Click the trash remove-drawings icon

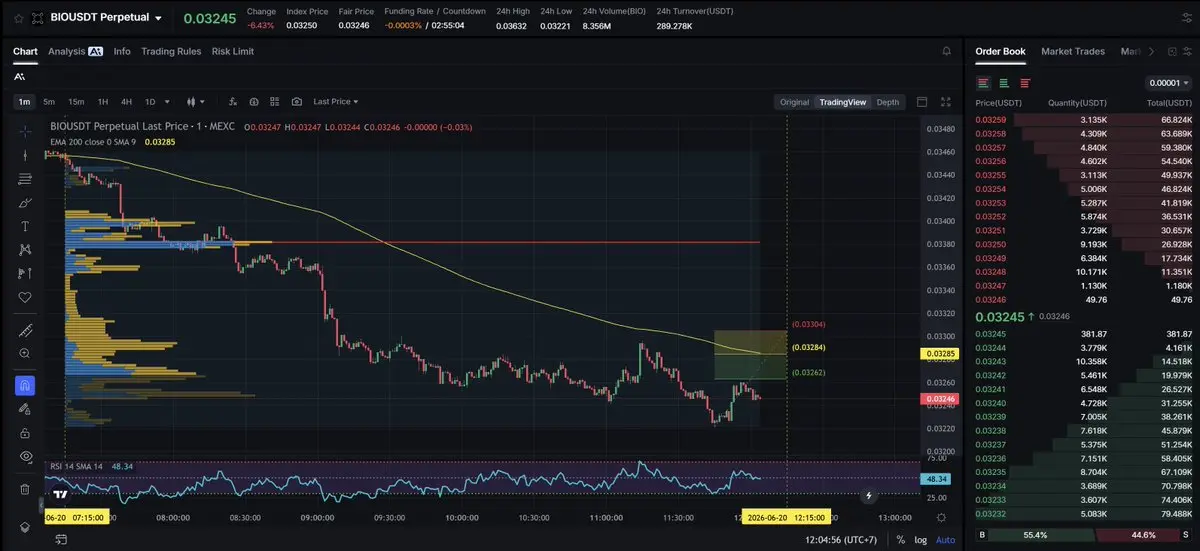pyautogui.click(x=25, y=489)
